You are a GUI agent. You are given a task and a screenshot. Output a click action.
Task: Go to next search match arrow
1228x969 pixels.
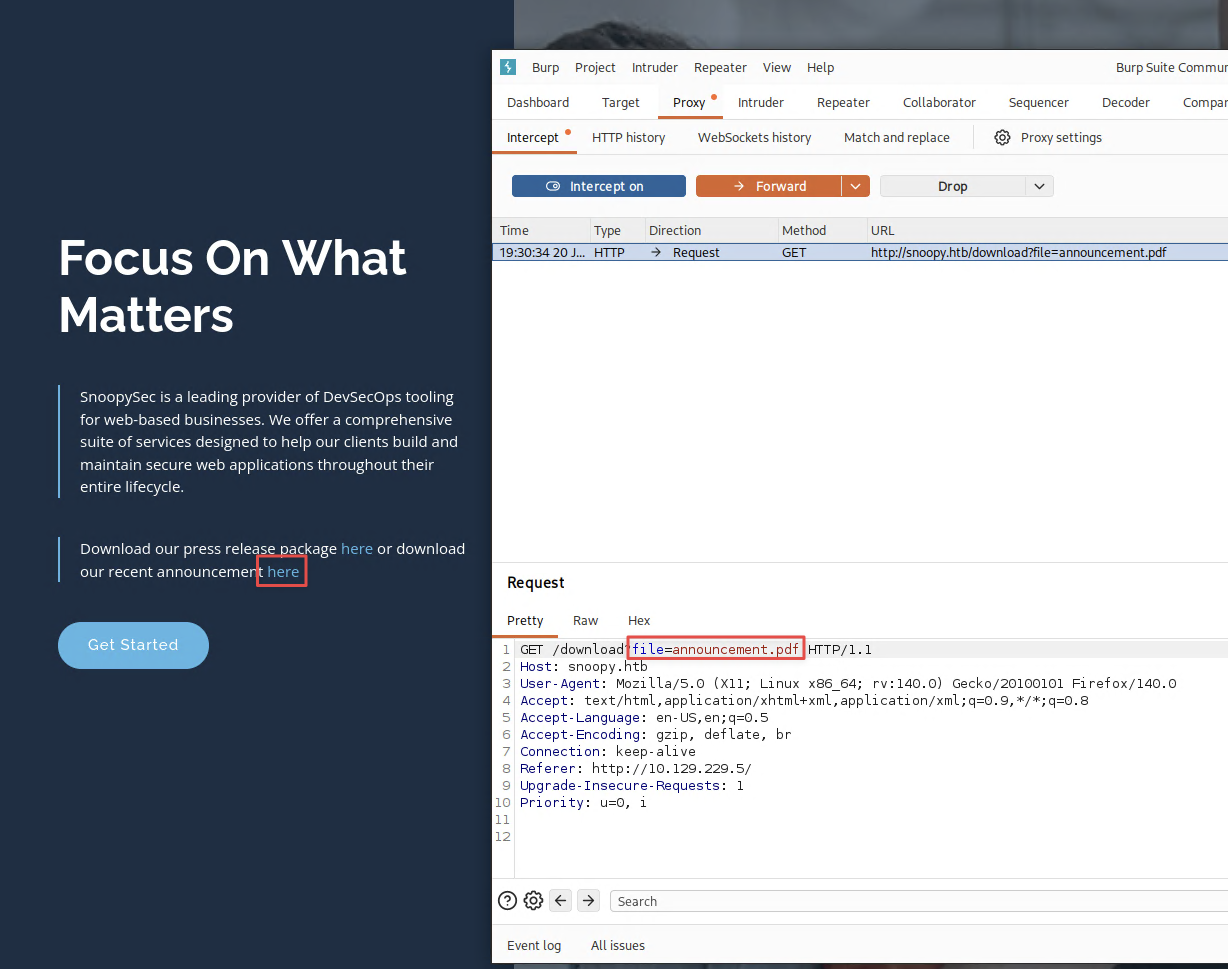(589, 901)
